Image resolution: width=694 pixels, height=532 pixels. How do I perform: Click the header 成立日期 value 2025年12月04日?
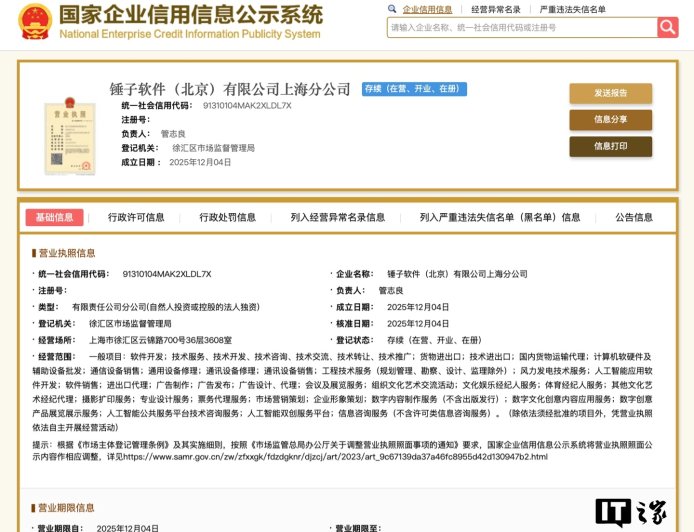200,162
